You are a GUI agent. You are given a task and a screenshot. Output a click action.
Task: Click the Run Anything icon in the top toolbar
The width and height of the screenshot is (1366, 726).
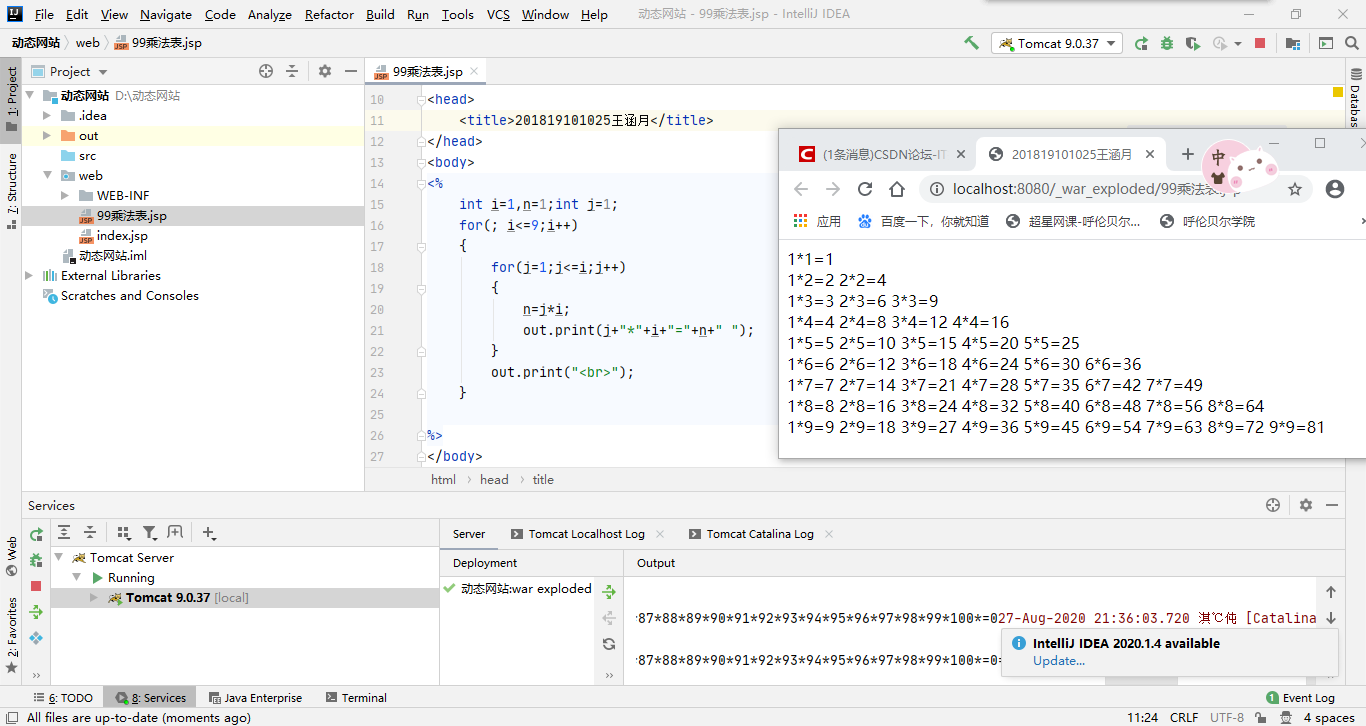[1326, 43]
